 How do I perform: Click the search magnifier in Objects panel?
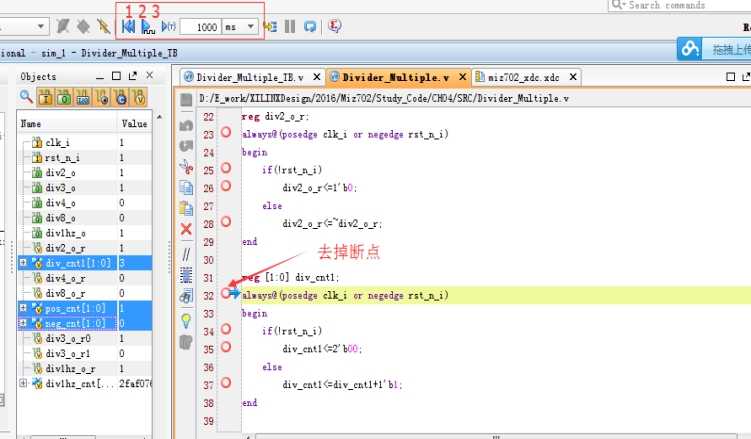(27, 97)
